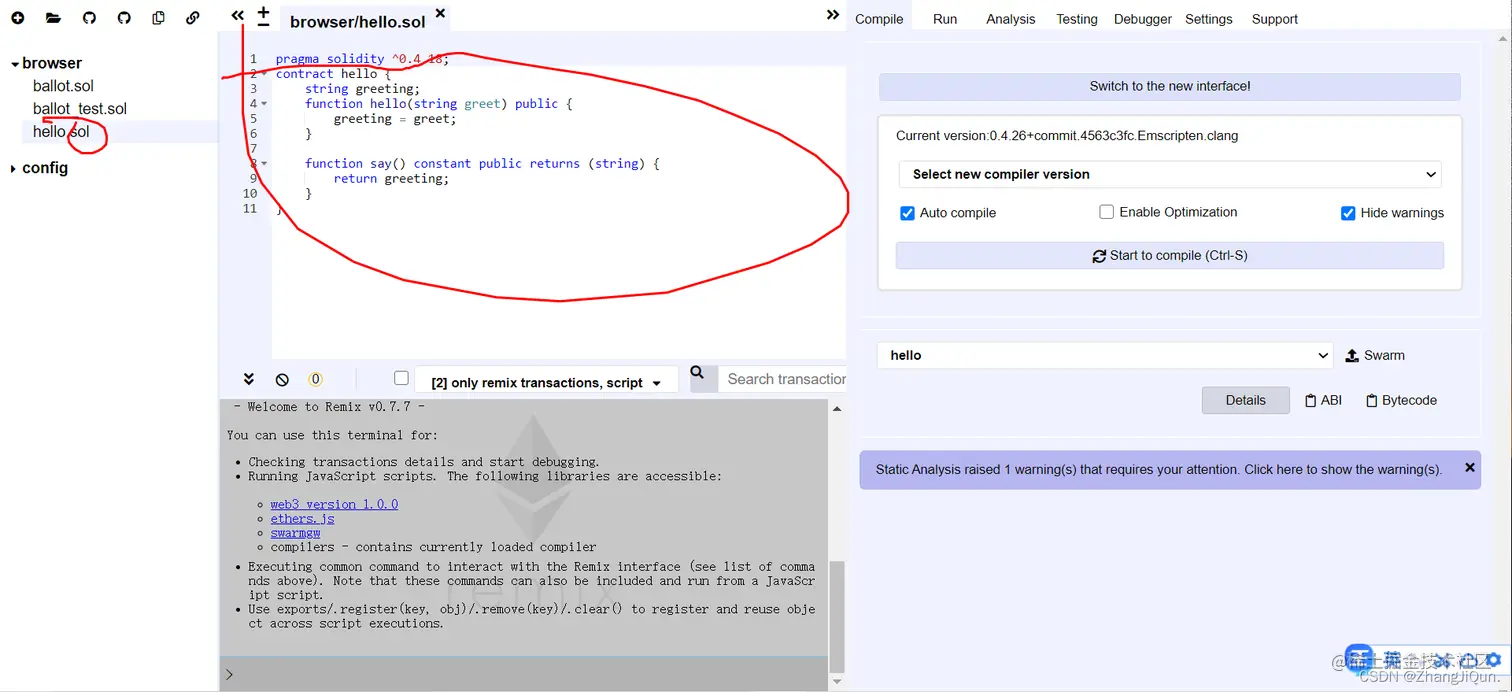The height and width of the screenshot is (692, 1512).
Task: Collapse the browser folder in file tree
Action: tap(15, 64)
